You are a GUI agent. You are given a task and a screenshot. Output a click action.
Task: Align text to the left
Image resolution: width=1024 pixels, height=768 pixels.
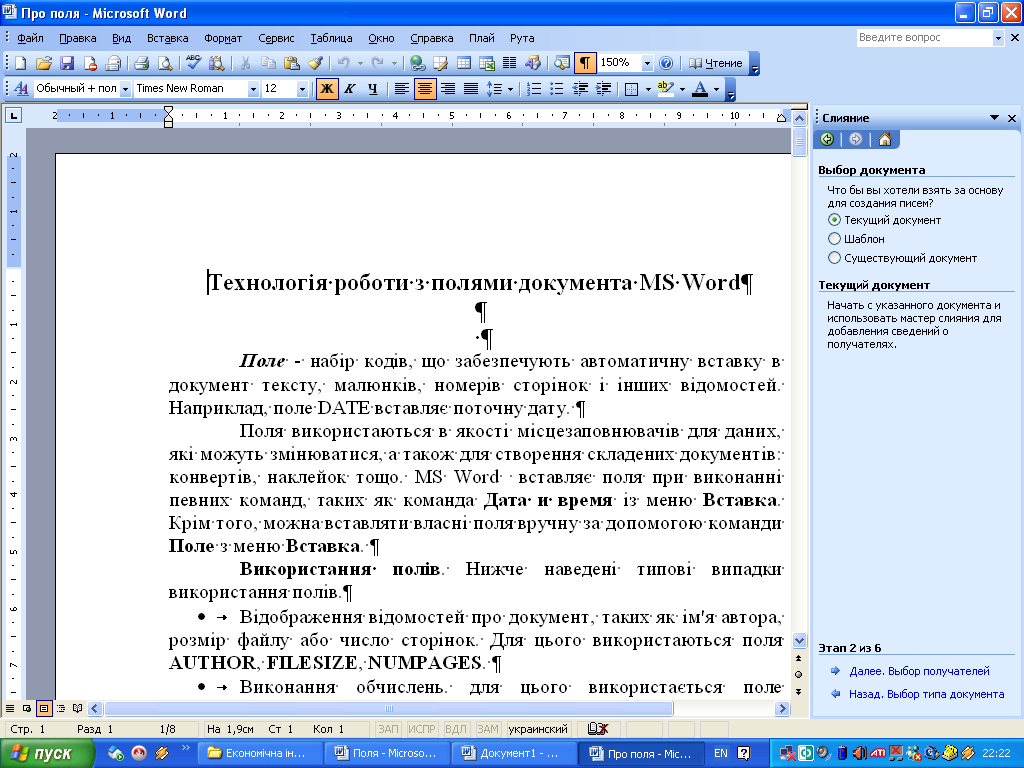pos(402,88)
